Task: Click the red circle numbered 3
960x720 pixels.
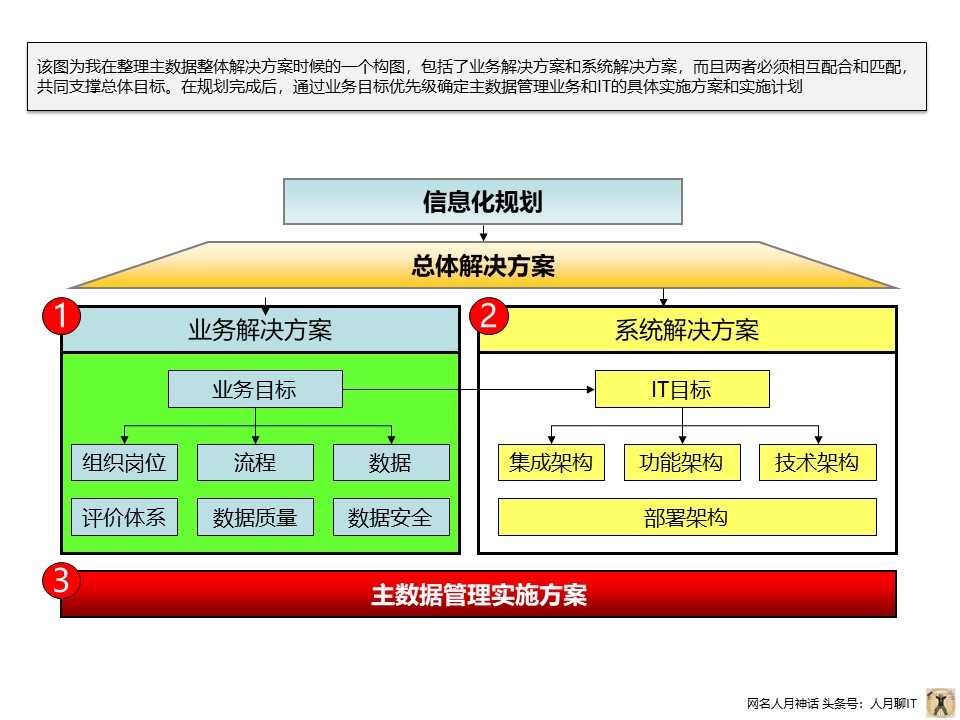Action: [60, 580]
